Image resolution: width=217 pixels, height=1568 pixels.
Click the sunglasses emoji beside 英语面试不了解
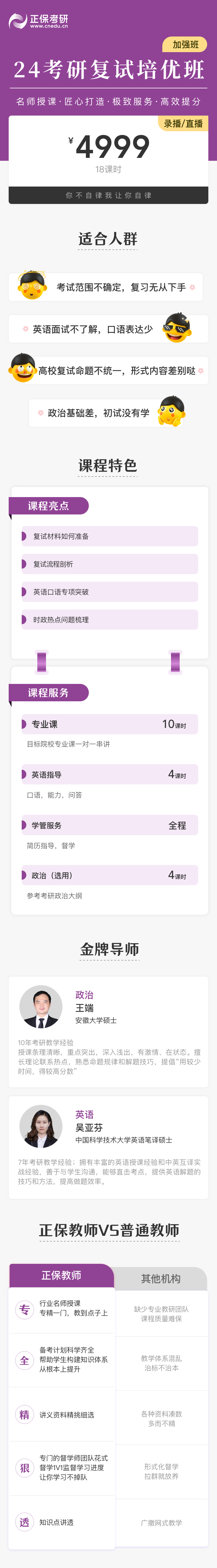pyautogui.click(x=177, y=328)
